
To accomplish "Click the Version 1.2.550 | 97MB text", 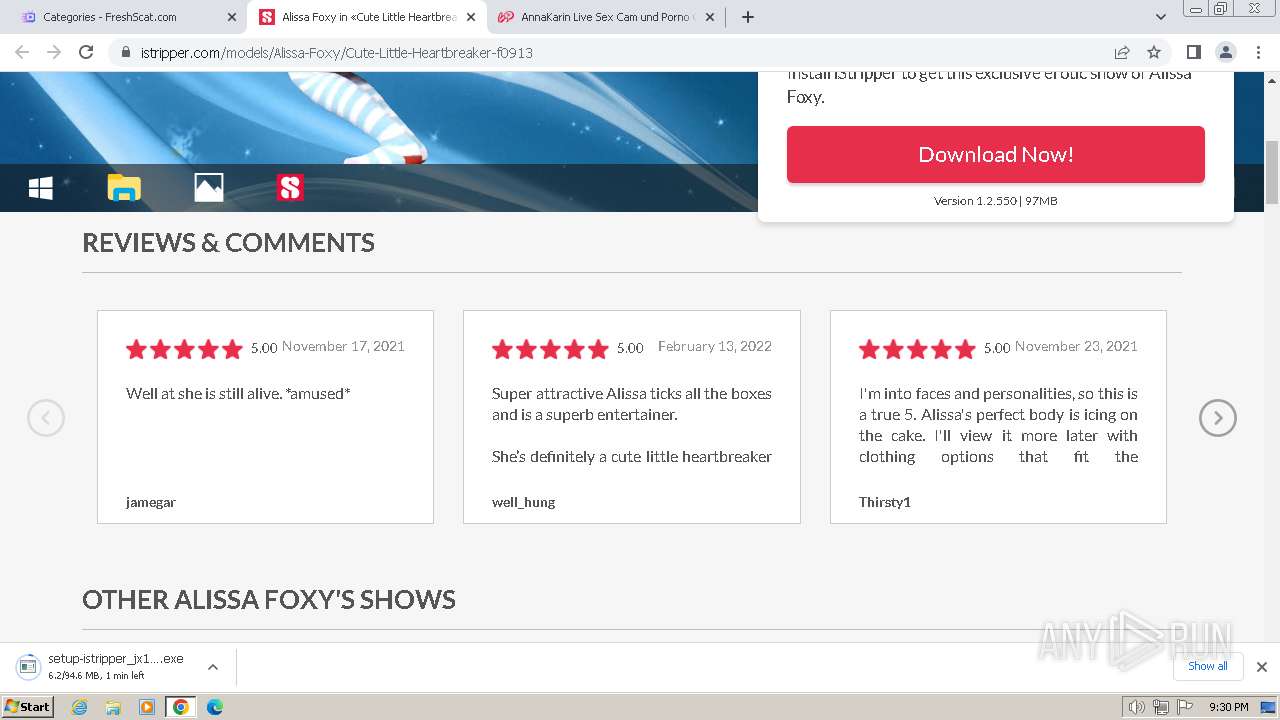I will (996, 201).
